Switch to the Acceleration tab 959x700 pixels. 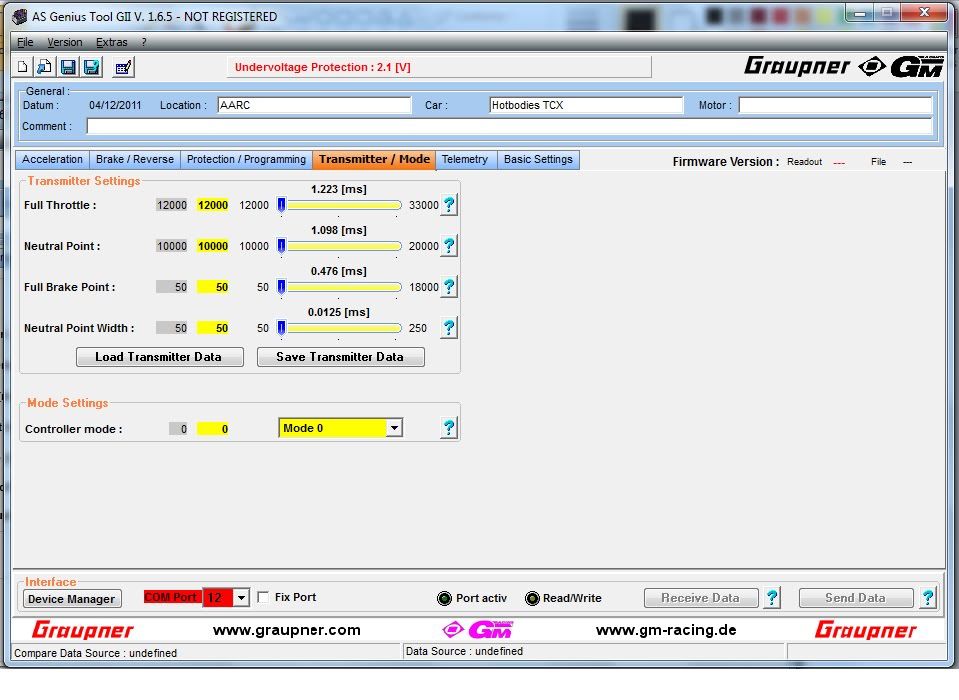point(53,160)
